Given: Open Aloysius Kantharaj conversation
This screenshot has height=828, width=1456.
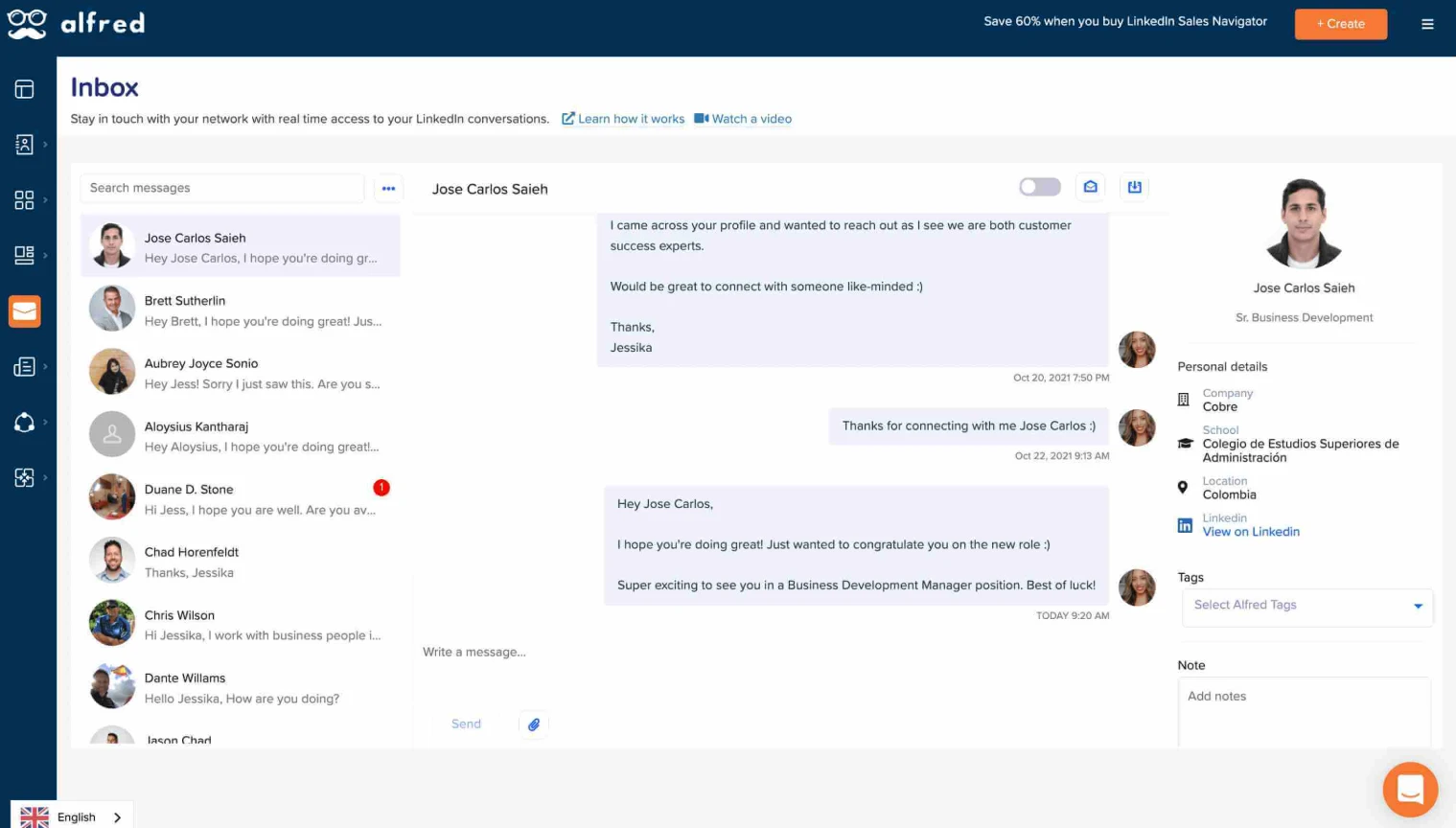Looking at the screenshot, I should 241,435.
